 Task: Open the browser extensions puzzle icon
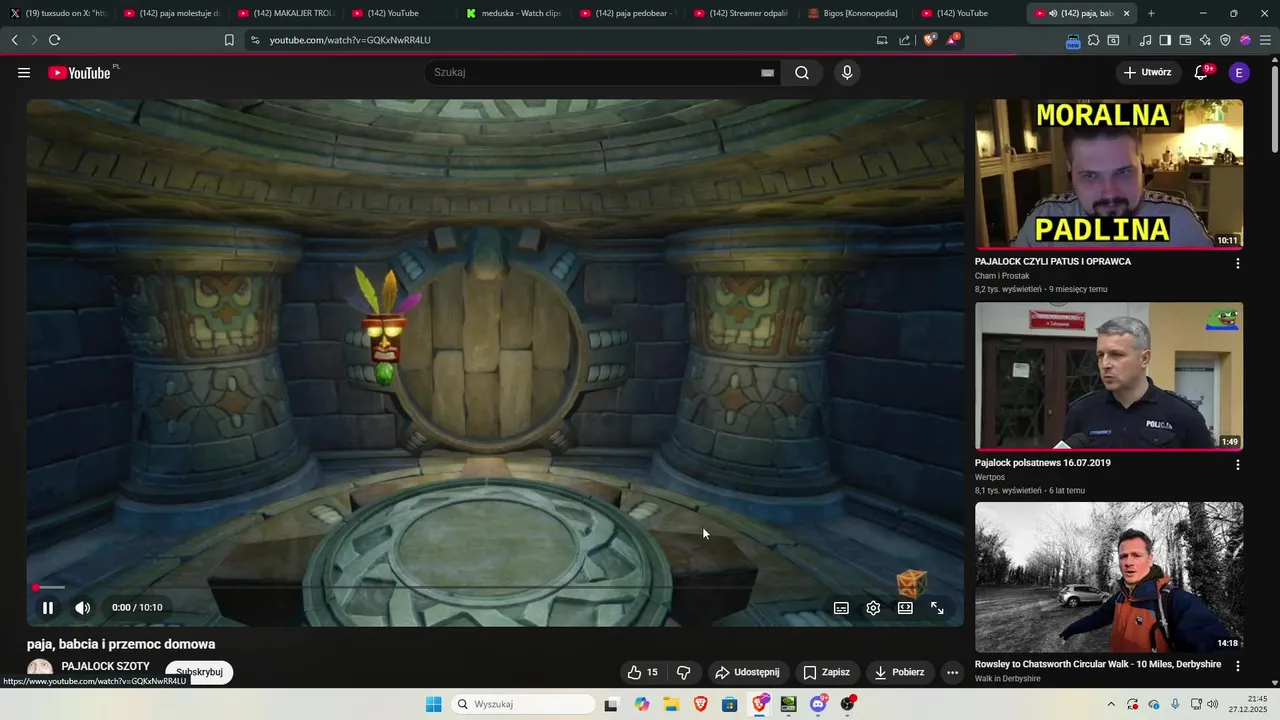(x=1094, y=40)
